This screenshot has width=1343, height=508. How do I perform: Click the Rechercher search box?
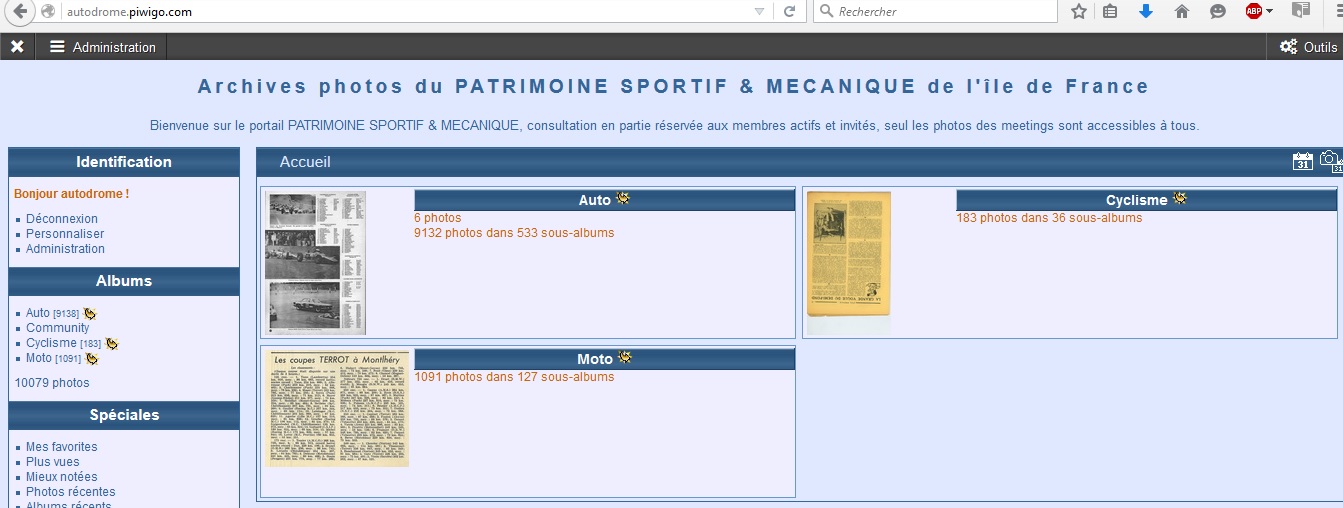point(935,12)
